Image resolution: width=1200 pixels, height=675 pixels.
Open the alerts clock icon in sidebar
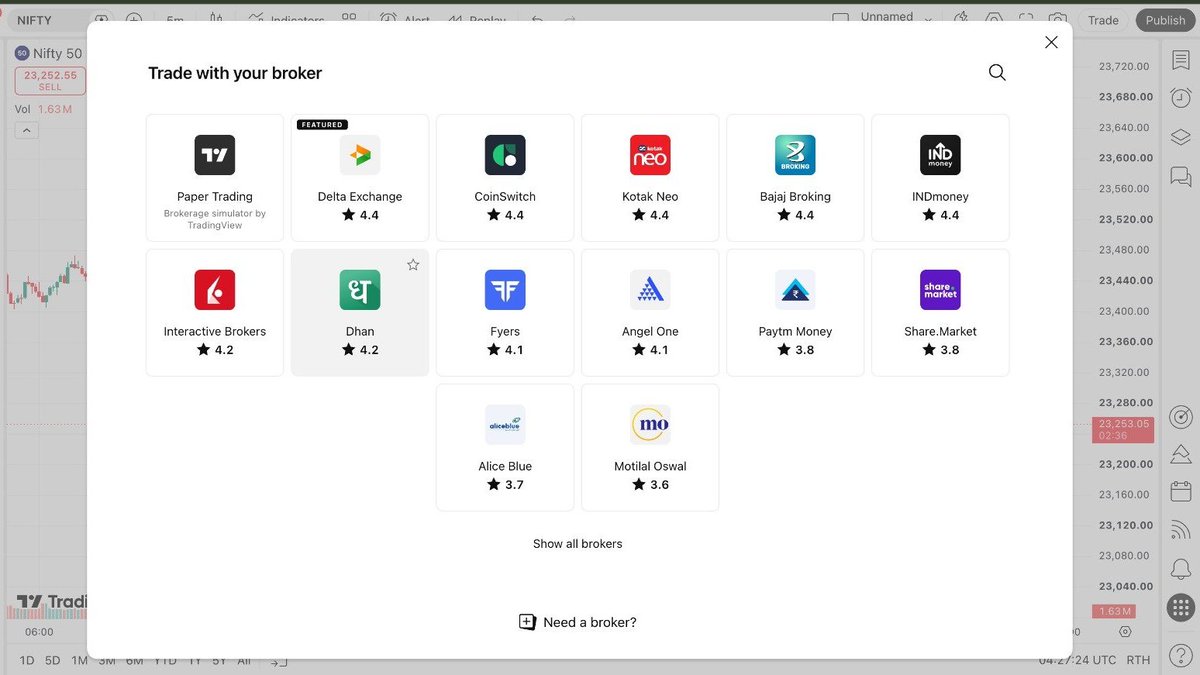[1181, 98]
